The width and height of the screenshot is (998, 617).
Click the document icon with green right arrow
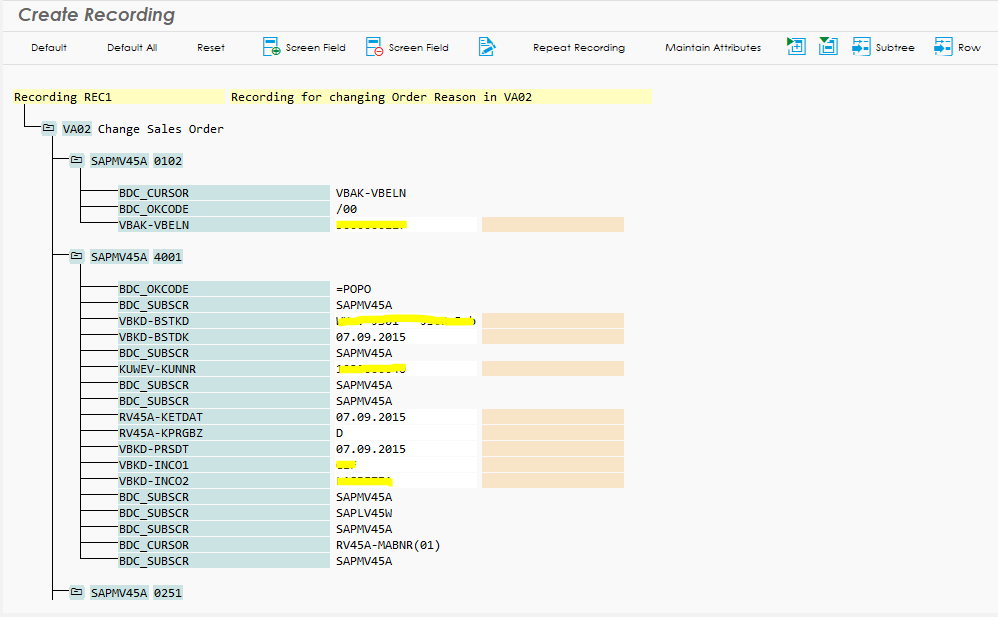pos(796,46)
